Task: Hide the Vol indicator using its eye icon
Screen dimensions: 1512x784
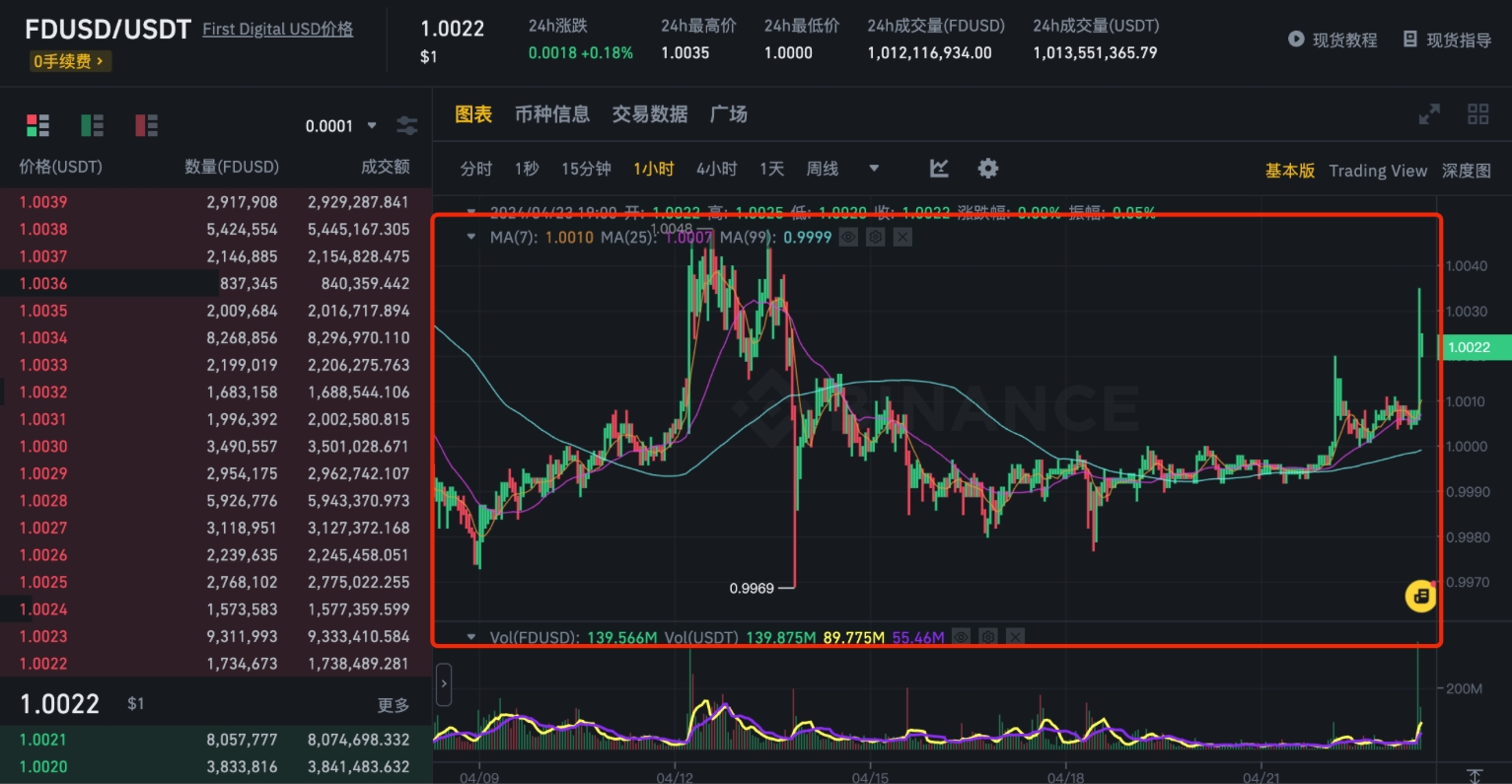Action: click(962, 637)
